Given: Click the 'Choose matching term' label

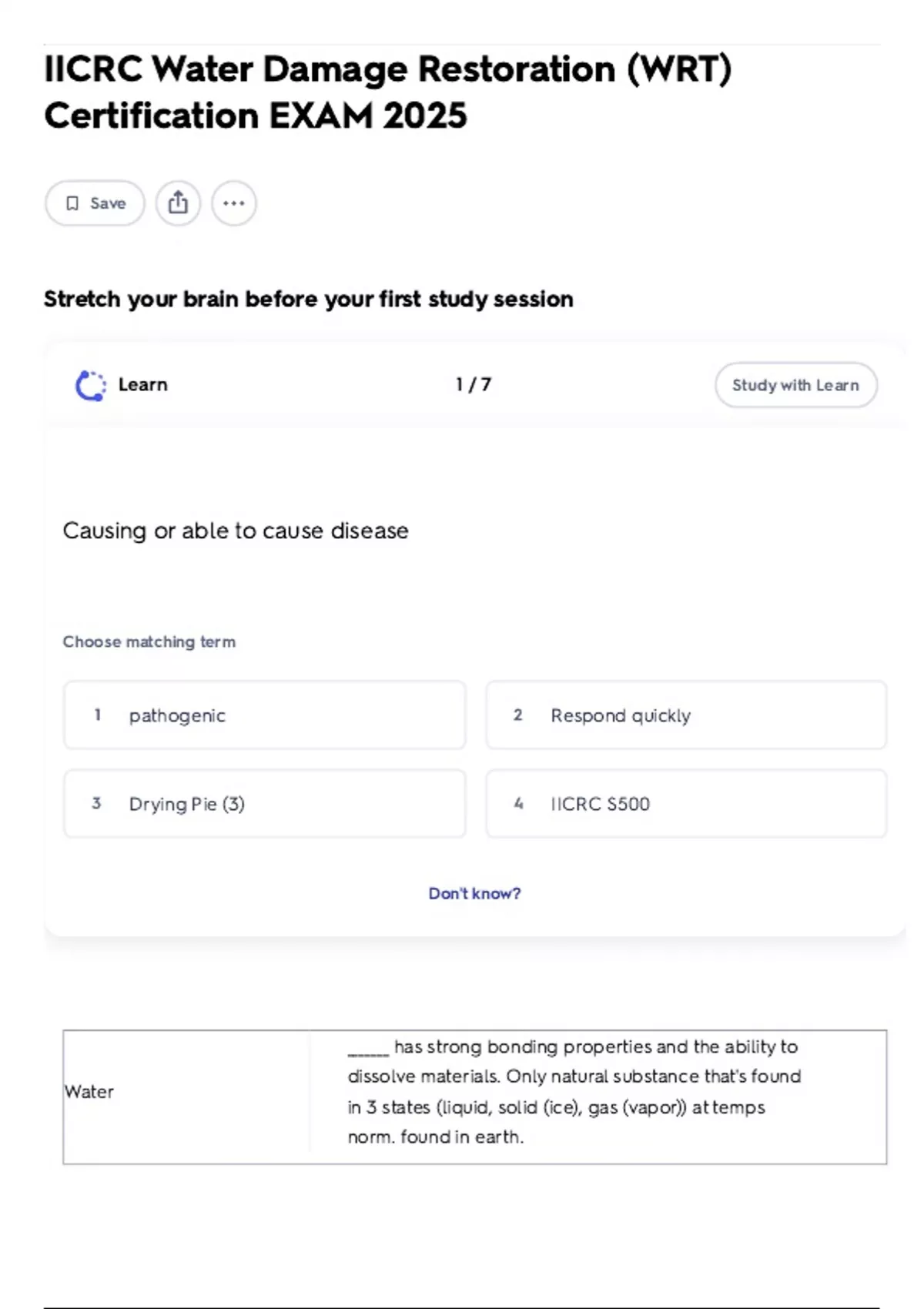Looking at the screenshot, I should [149, 641].
